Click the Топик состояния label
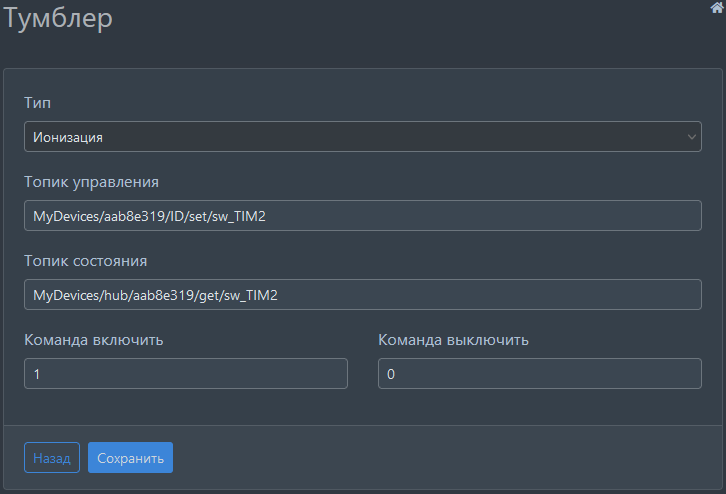 86,261
